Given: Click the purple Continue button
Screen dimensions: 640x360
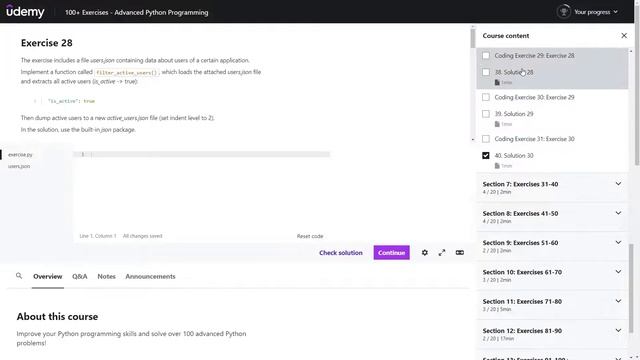Looking at the screenshot, I should (391, 253).
